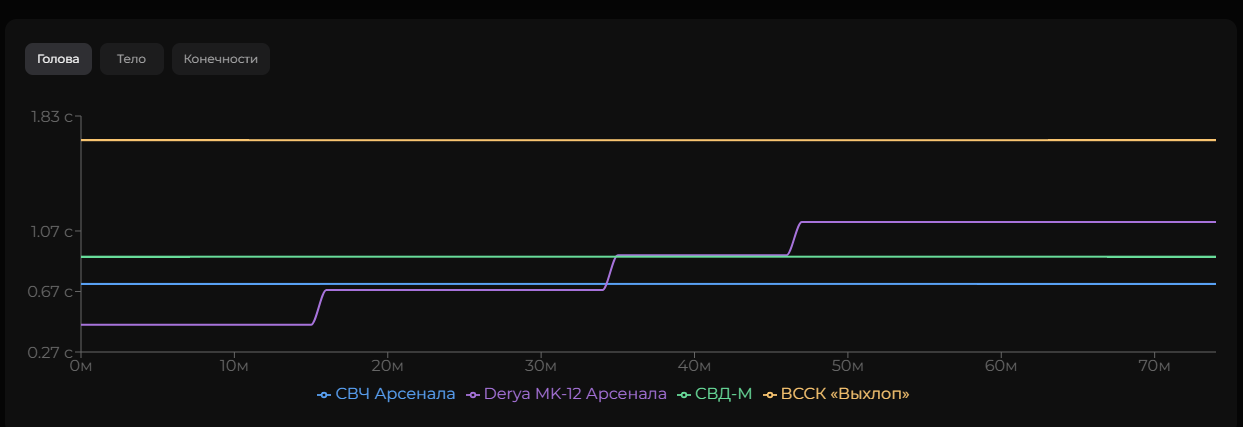This screenshot has height=427, width=1243.
Task: Click the blue marker icon beside СВЧ Арсенала
Action: [x=323, y=395]
